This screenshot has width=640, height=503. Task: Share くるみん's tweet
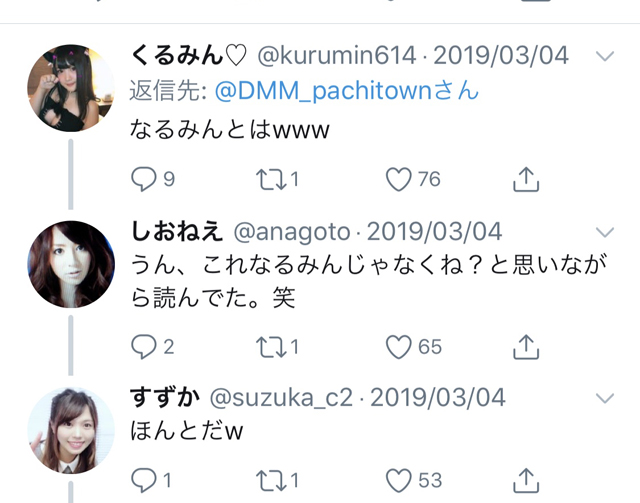pyautogui.click(x=526, y=179)
